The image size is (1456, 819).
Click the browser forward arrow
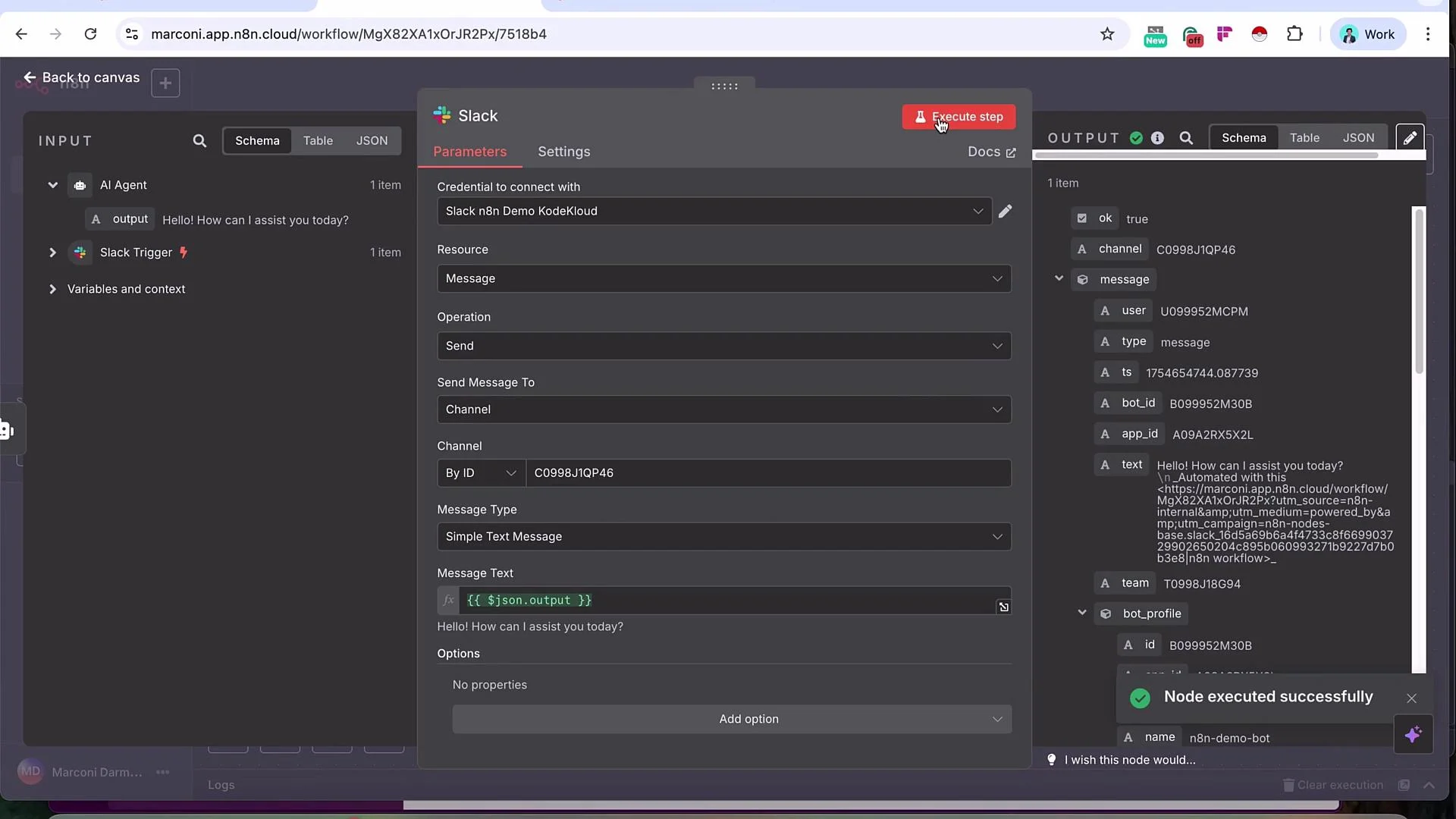coord(55,34)
